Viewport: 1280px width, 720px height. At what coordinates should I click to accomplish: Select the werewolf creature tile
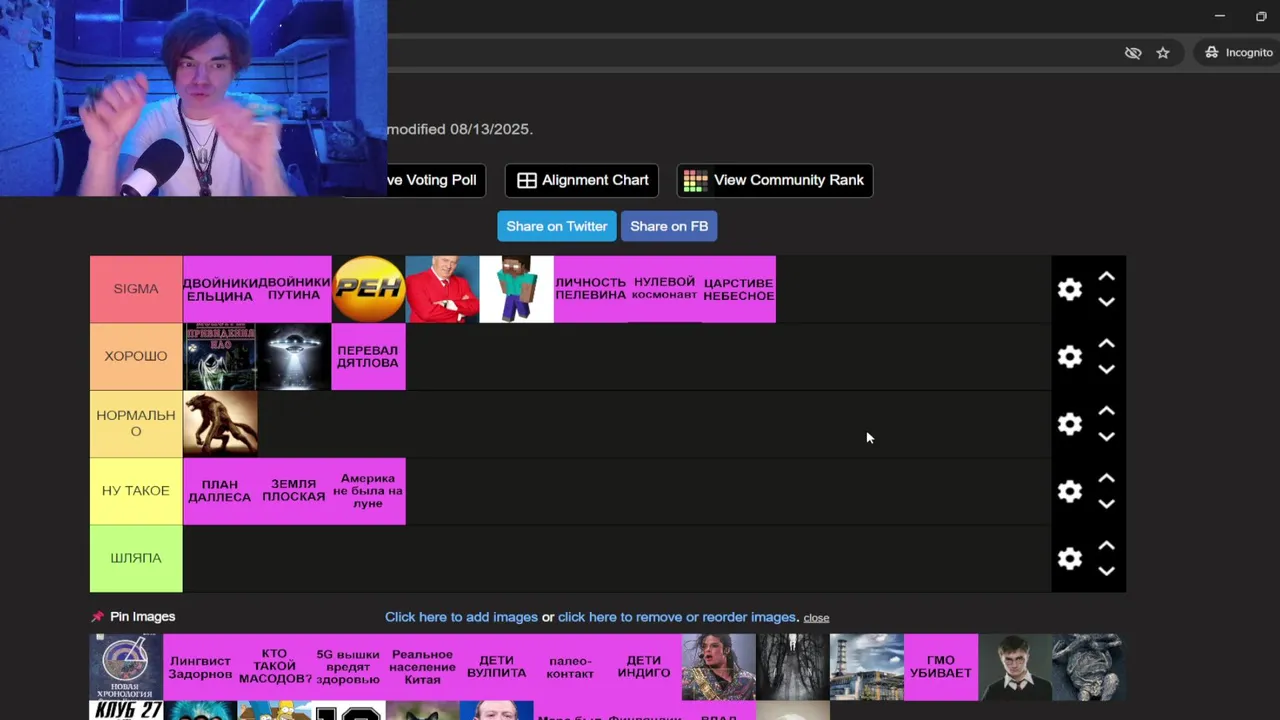[x=220, y=424]
